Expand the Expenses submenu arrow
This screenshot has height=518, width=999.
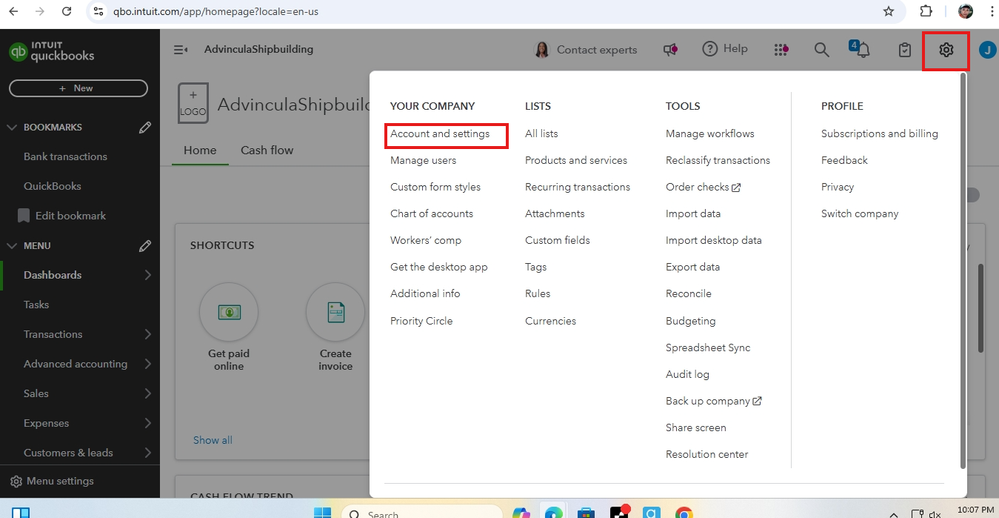coord(148,423)
